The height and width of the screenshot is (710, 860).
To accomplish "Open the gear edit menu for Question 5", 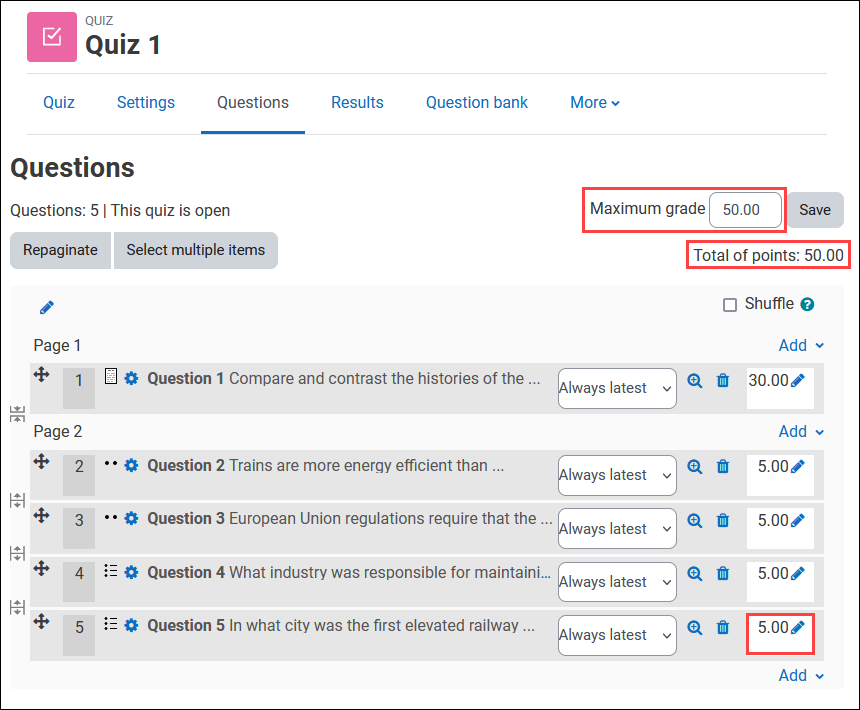I will pyautogui.click(x=130, y=625).
